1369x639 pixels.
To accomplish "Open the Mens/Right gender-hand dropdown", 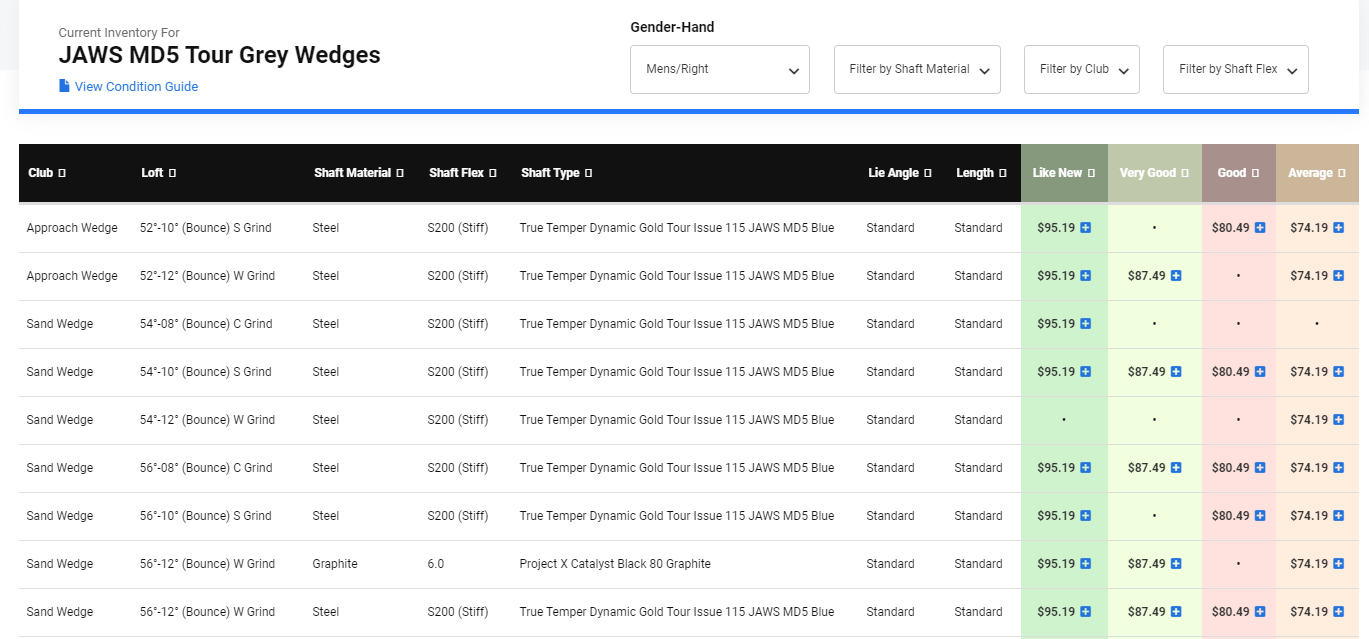I will coord(720,70).
